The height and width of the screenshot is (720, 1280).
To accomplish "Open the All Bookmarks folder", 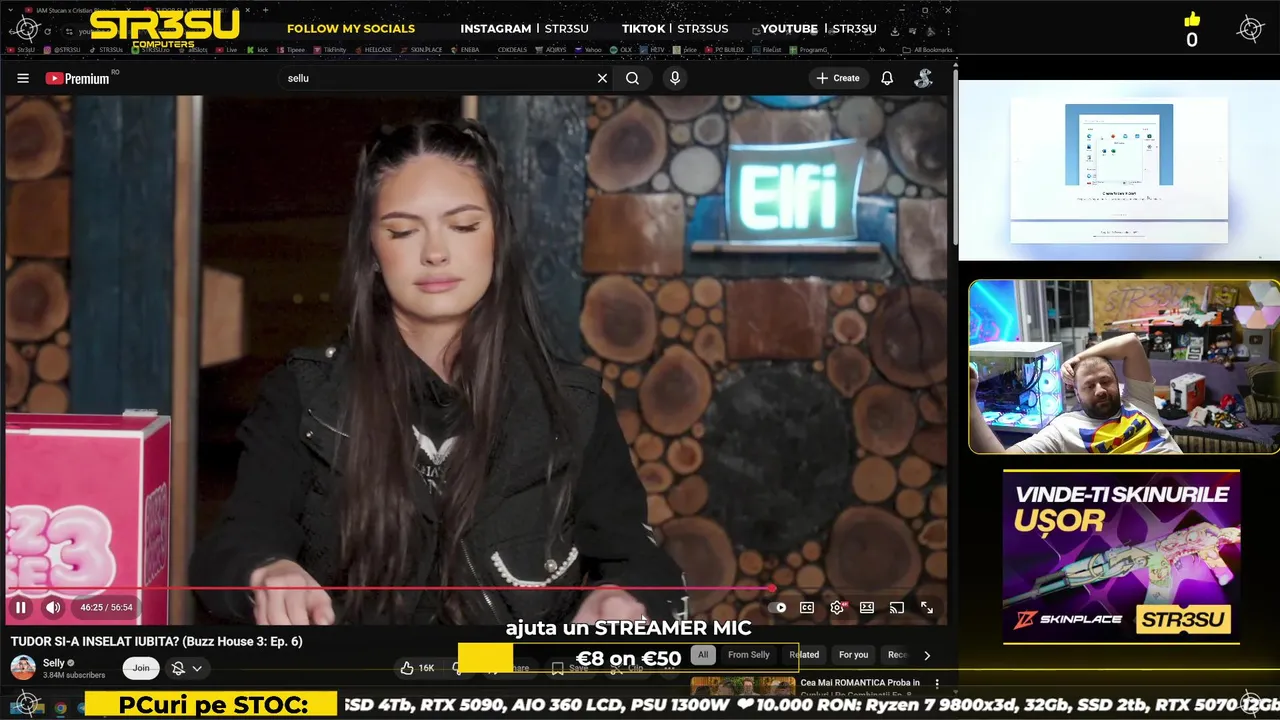I will [927, 49].
